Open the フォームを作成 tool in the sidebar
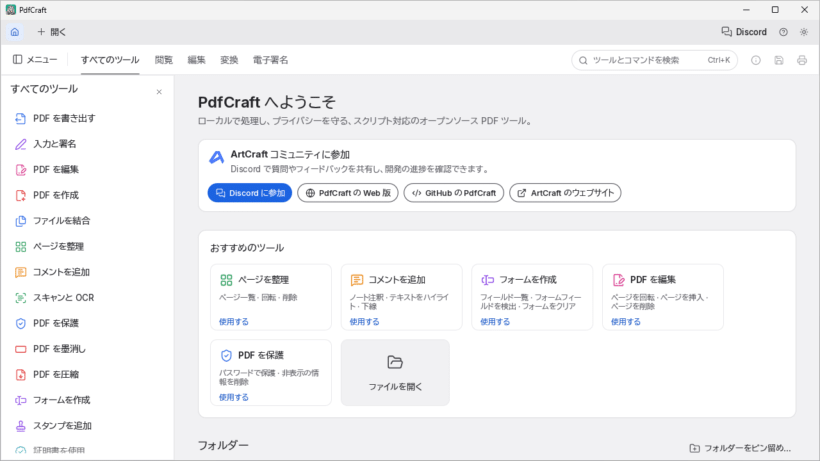 [87, 400]
